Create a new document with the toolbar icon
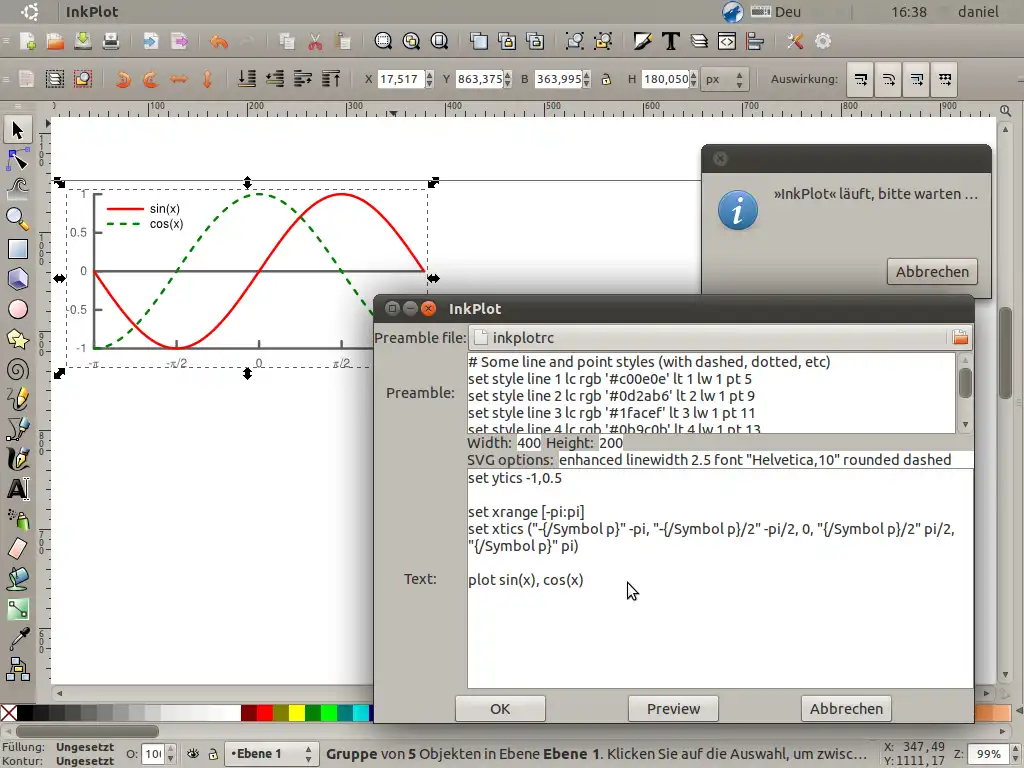This screenshot has height=768, width=1024. pos(27,42)
